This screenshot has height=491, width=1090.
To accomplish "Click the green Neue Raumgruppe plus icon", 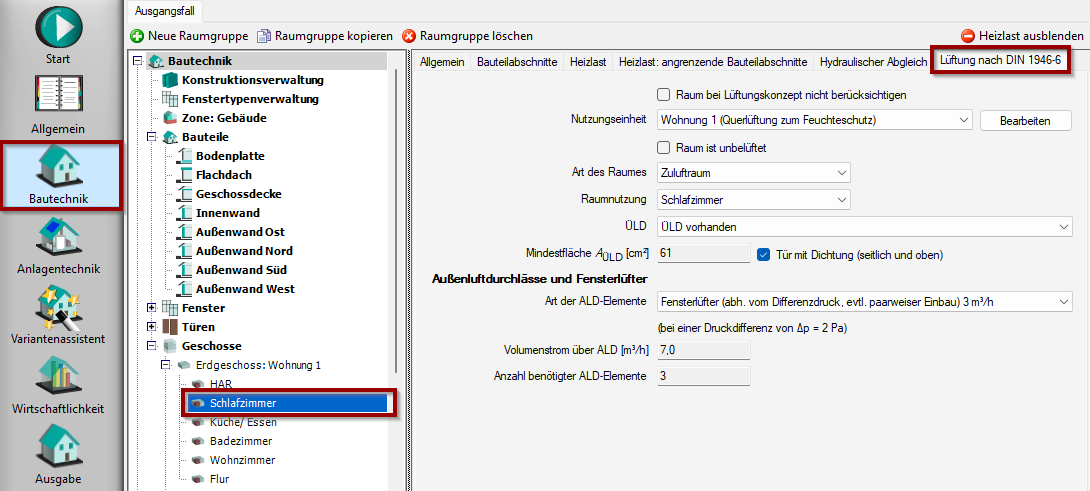I will coord(137,36).
